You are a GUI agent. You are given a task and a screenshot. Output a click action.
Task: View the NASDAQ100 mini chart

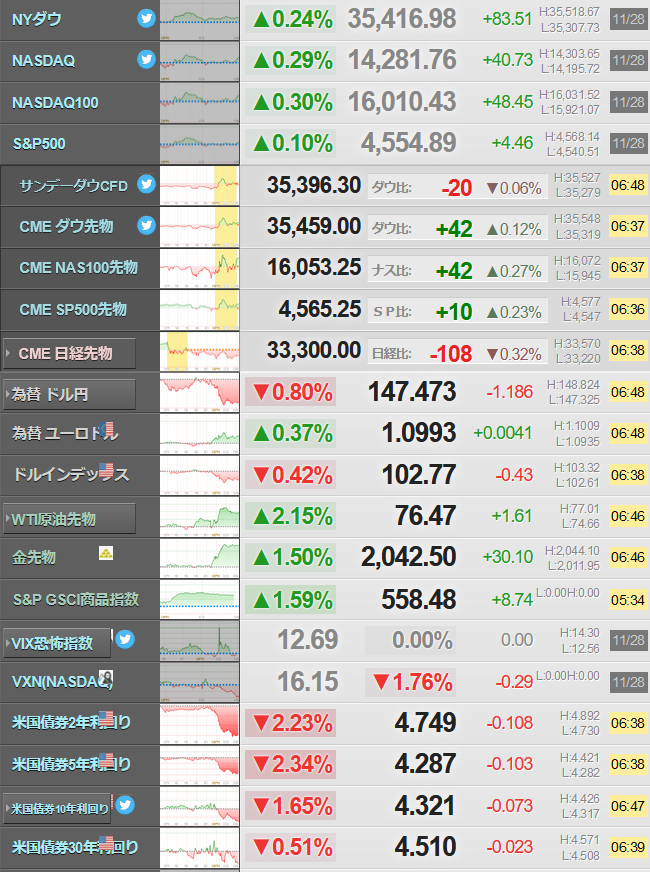point(200,103)
